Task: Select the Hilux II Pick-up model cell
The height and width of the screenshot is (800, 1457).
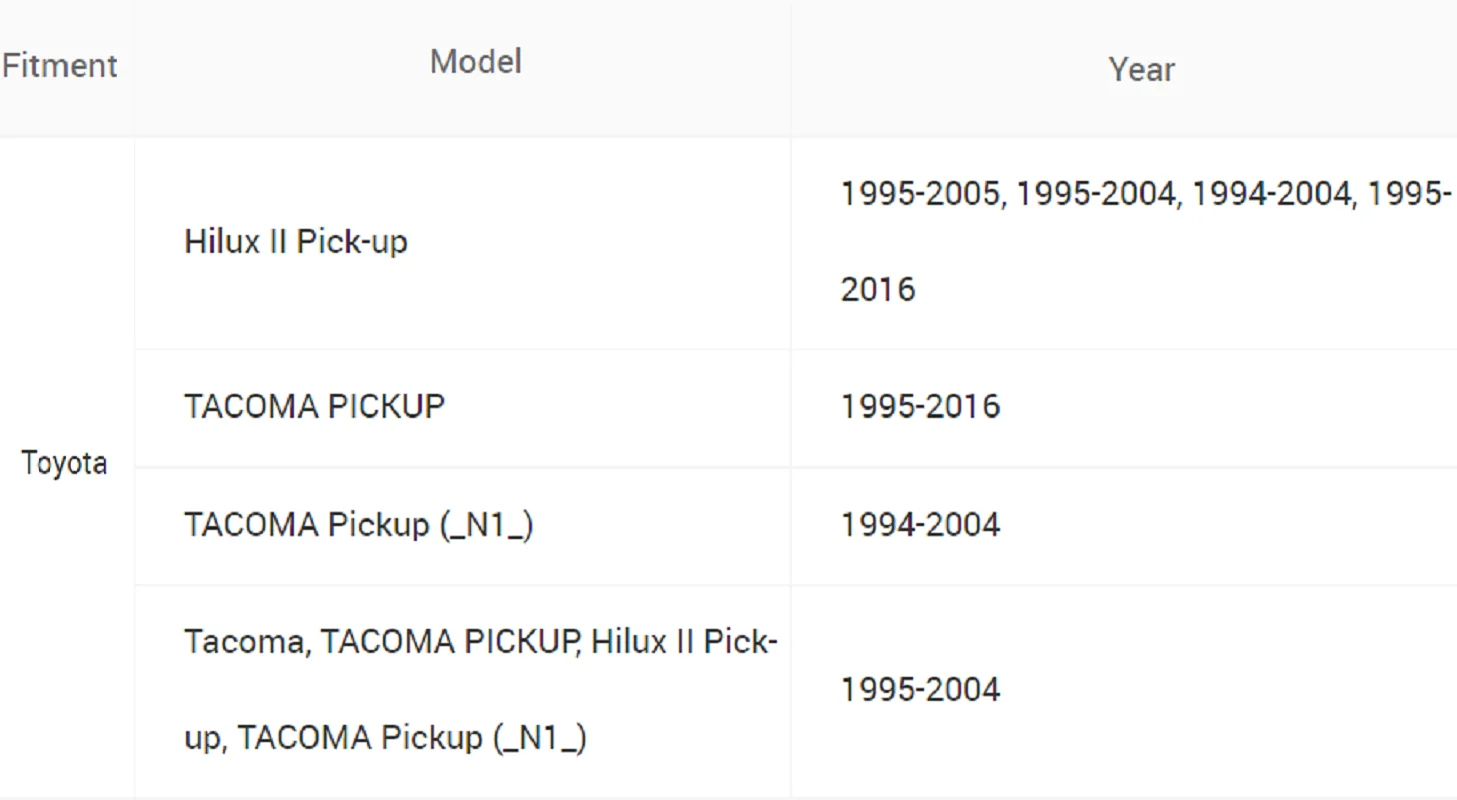Action: click(x=296, y=242)
